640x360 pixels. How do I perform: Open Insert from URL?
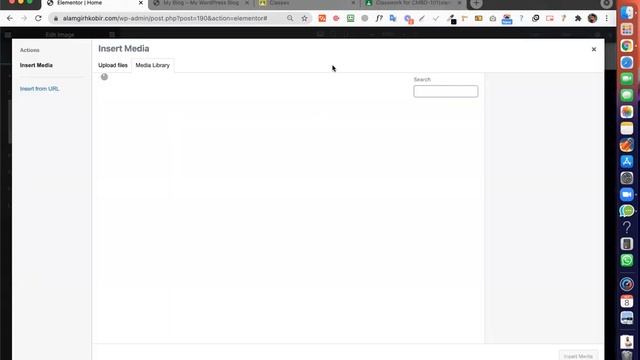[x=40, y=89]
